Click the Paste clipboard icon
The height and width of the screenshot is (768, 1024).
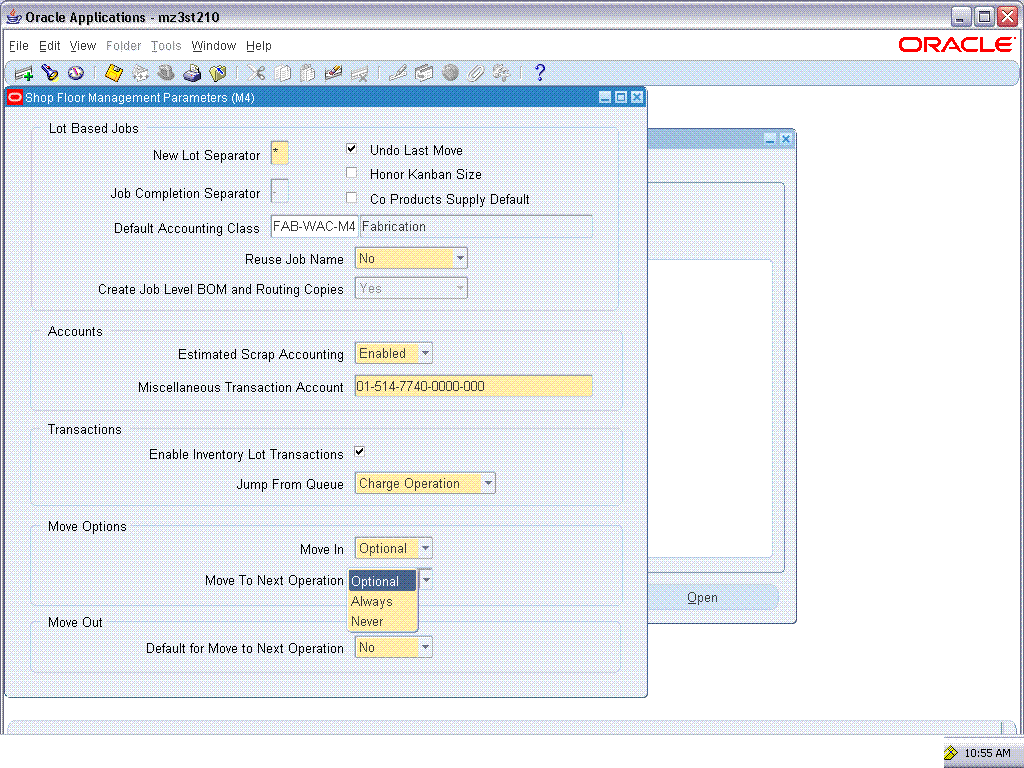pyautogui.click(x=308, y=72)
